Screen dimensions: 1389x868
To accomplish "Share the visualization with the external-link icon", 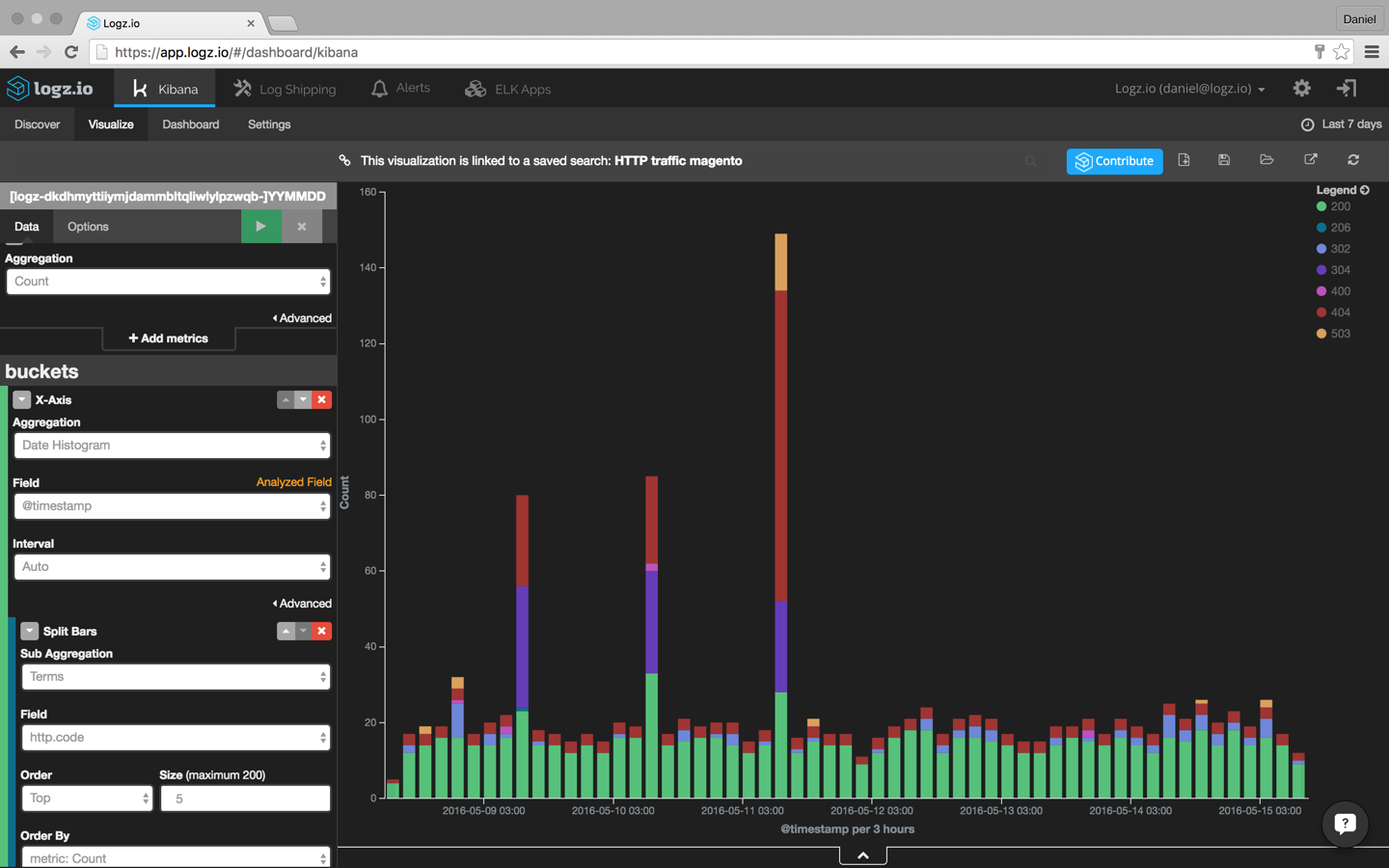I will tap(1310, 159).
